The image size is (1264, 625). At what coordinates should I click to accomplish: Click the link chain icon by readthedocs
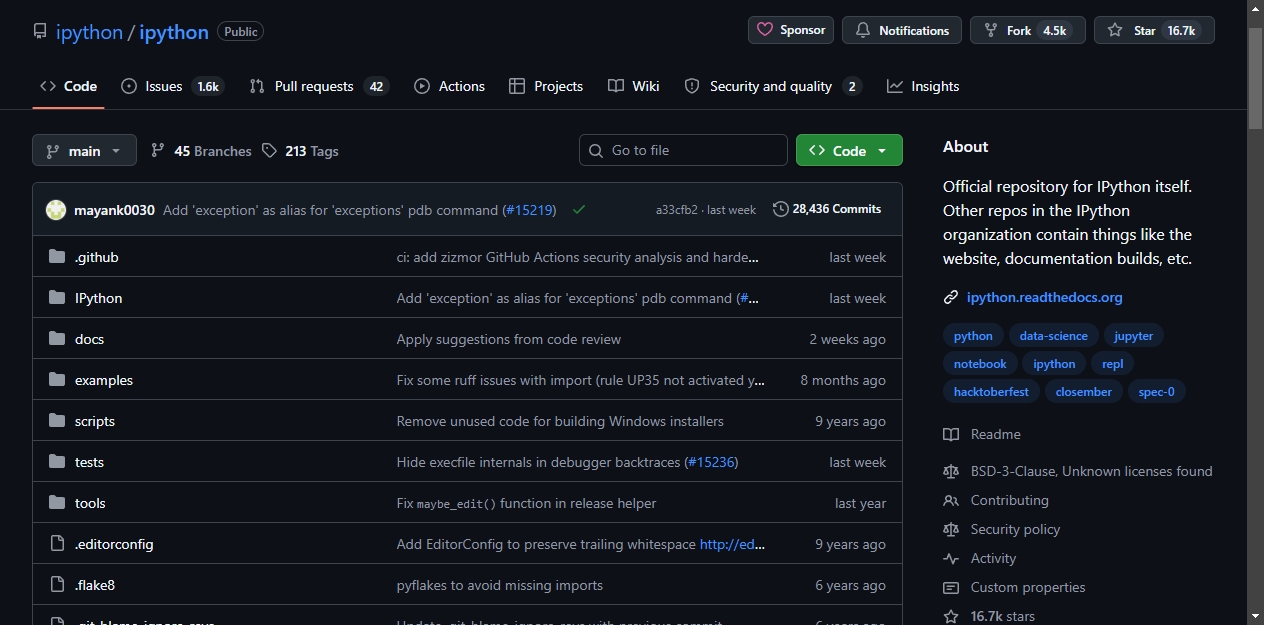coord(951,297)
